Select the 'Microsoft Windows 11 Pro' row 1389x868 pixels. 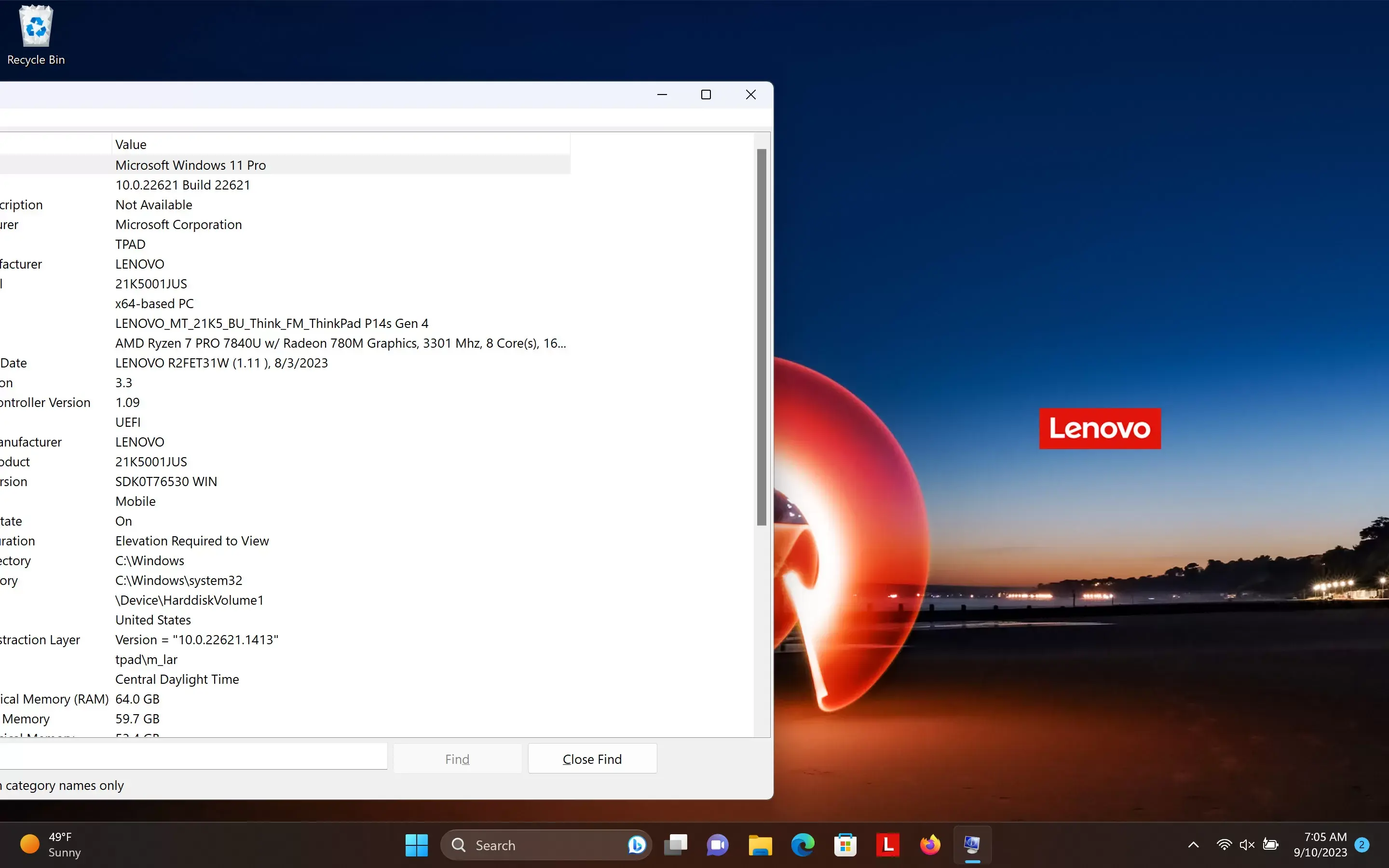pyautogui.click(x=285, y=165)
